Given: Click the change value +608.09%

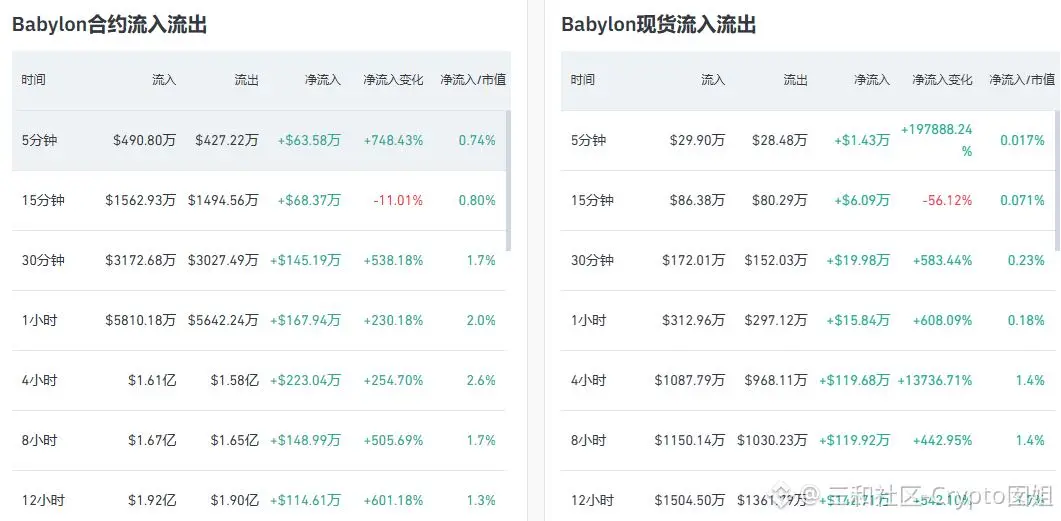Looking at the screenshot, I should point(943,320).
